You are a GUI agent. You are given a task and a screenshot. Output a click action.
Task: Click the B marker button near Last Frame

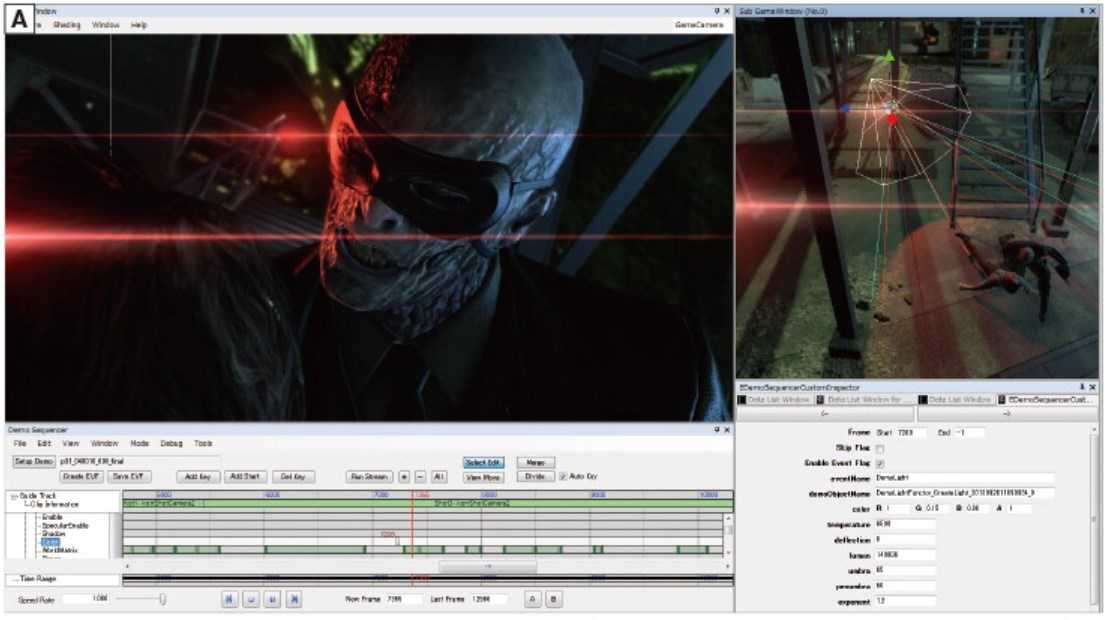click(553, 599)
